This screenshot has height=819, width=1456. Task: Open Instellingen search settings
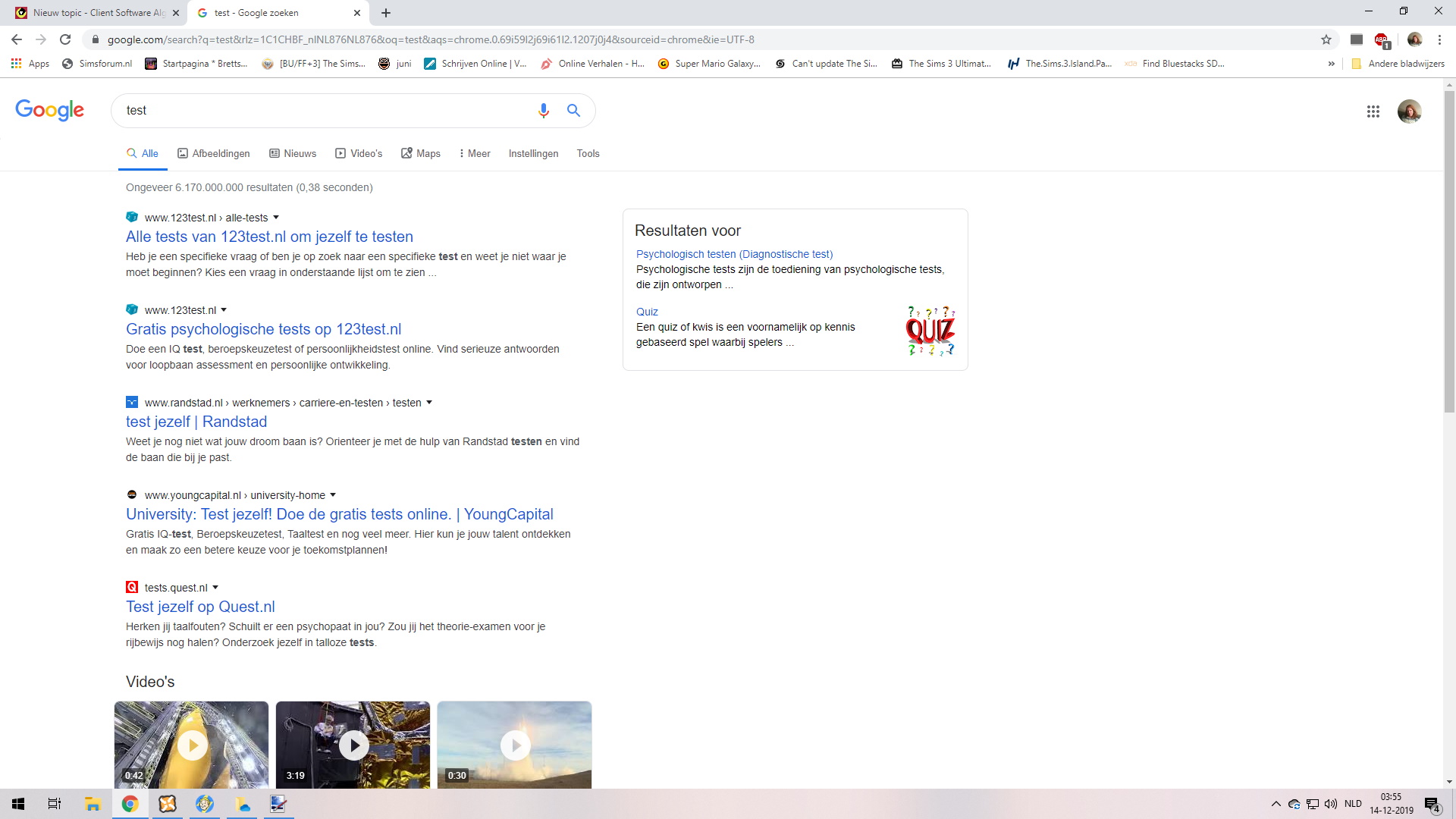tap(533, 153)
